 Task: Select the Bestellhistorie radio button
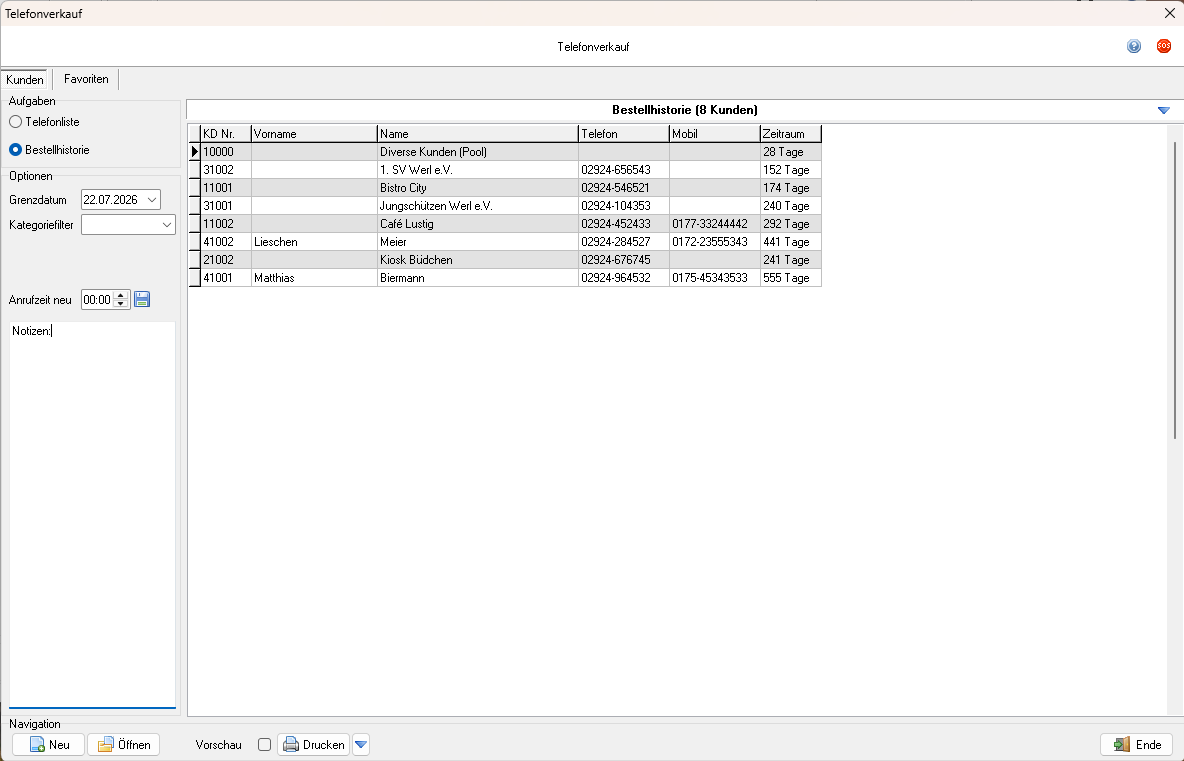15,149
